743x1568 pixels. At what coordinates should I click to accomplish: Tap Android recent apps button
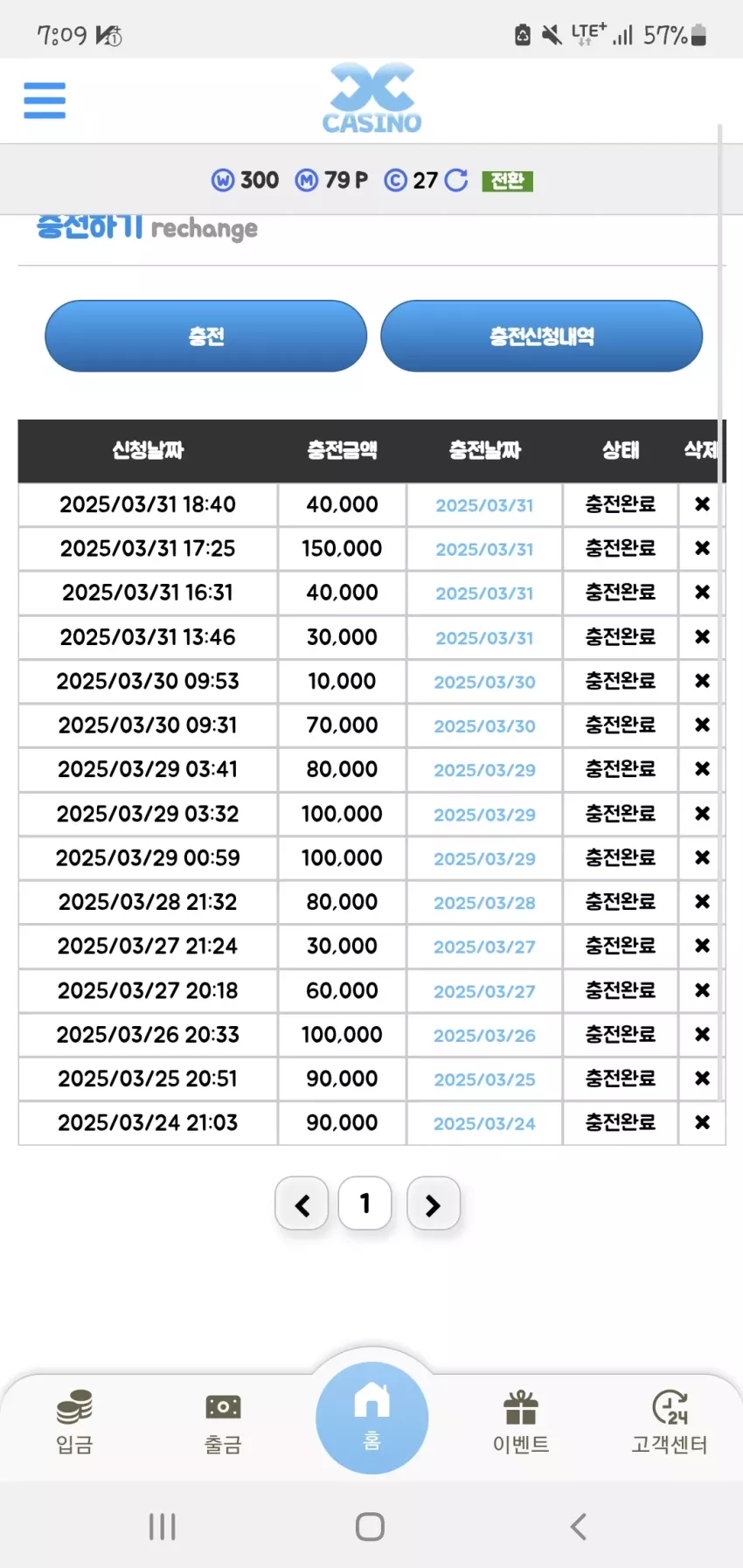(163, 1527)
